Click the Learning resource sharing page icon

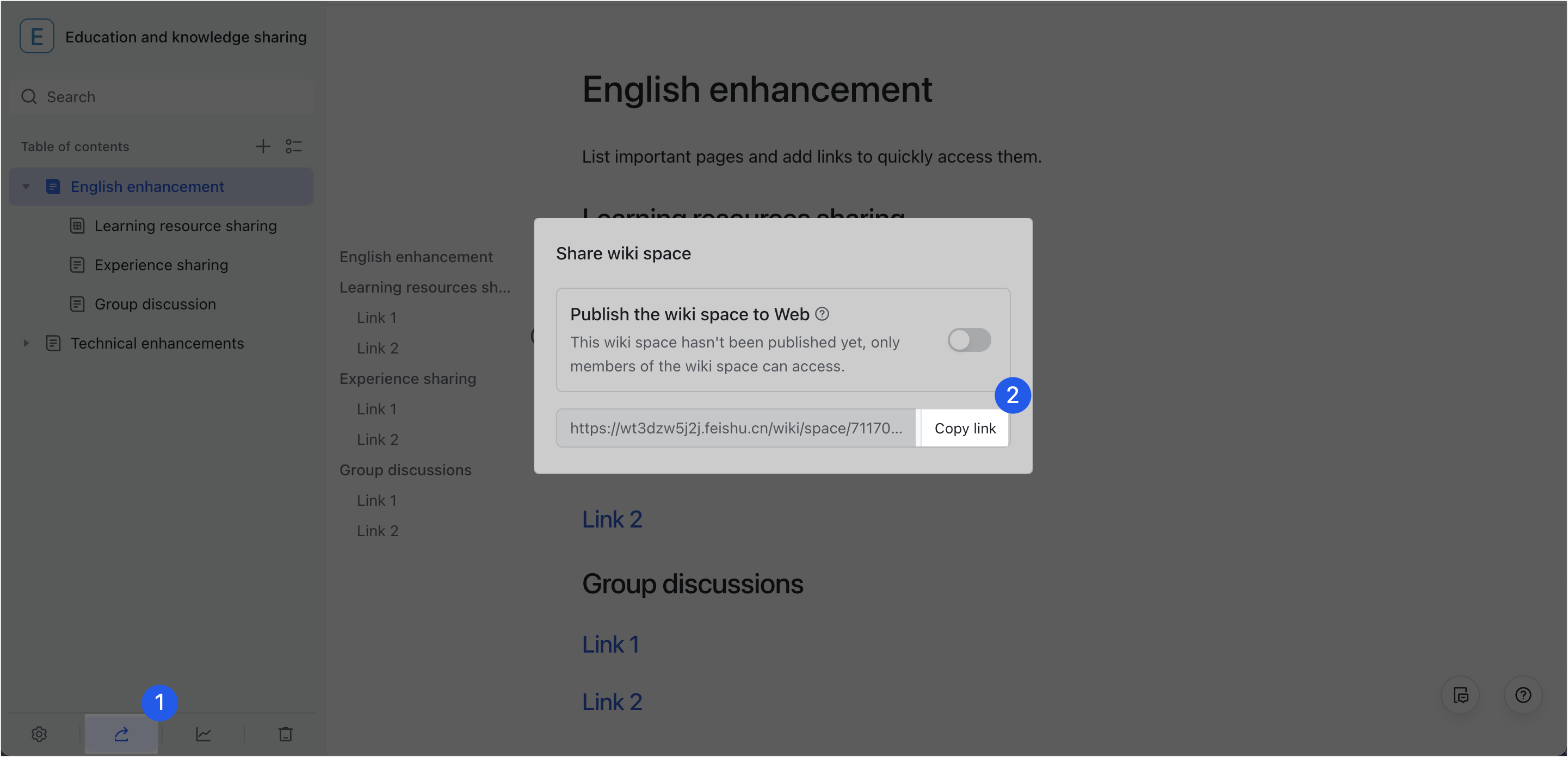[x=77, y=226]
